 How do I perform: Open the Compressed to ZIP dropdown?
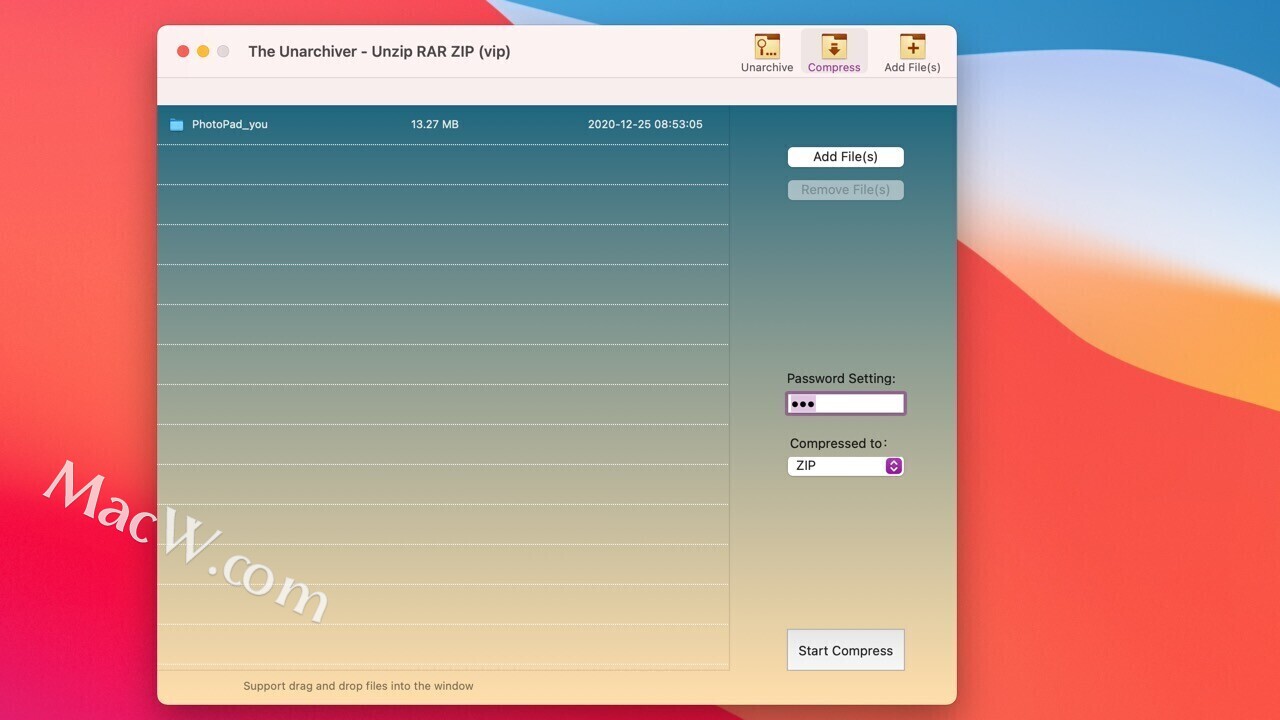click(x=846, y=466)
